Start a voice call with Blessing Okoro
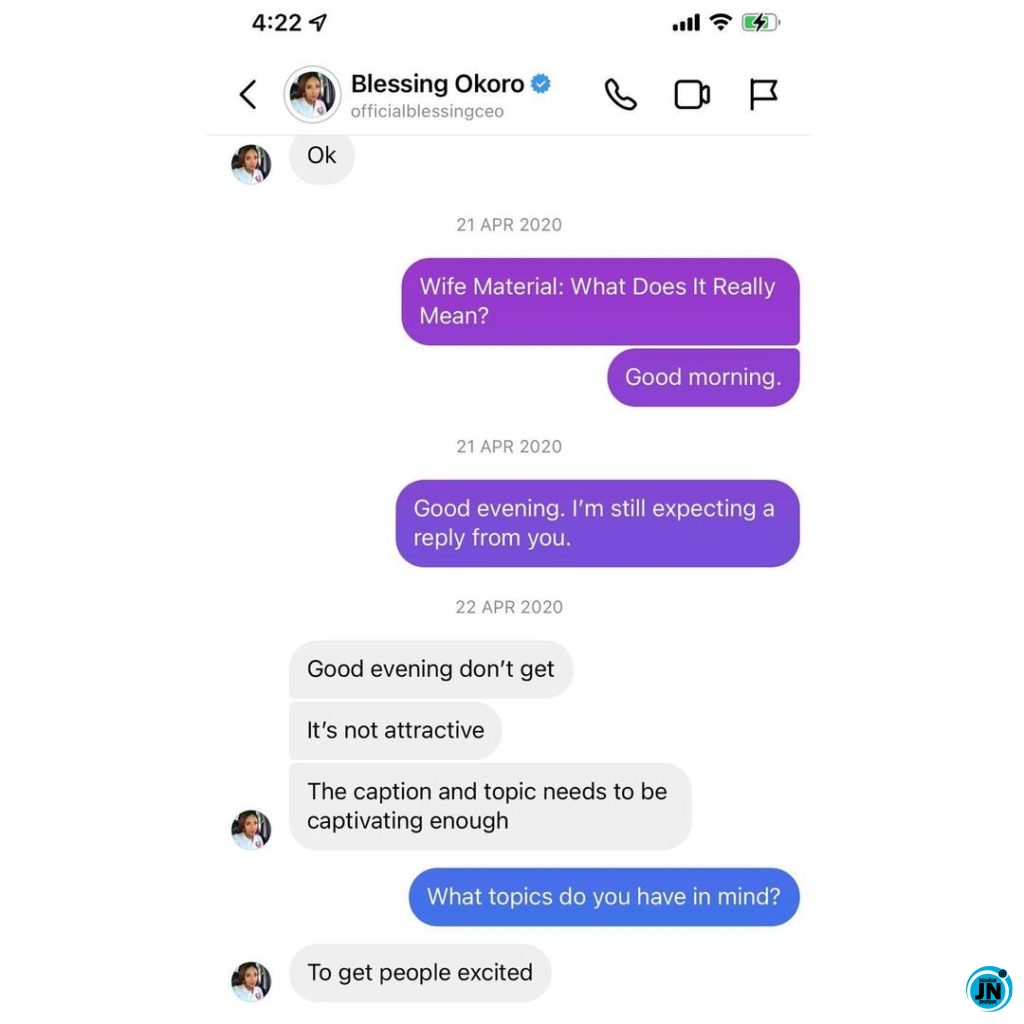Screen dimensions: 1024x1024 (x=620, y=95)
